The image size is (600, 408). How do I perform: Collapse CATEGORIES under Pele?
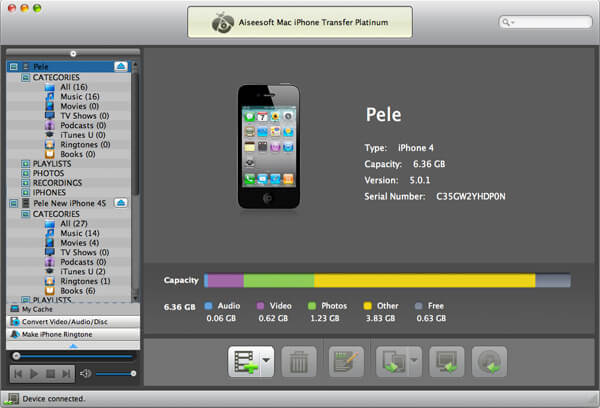tap(25, 78)
